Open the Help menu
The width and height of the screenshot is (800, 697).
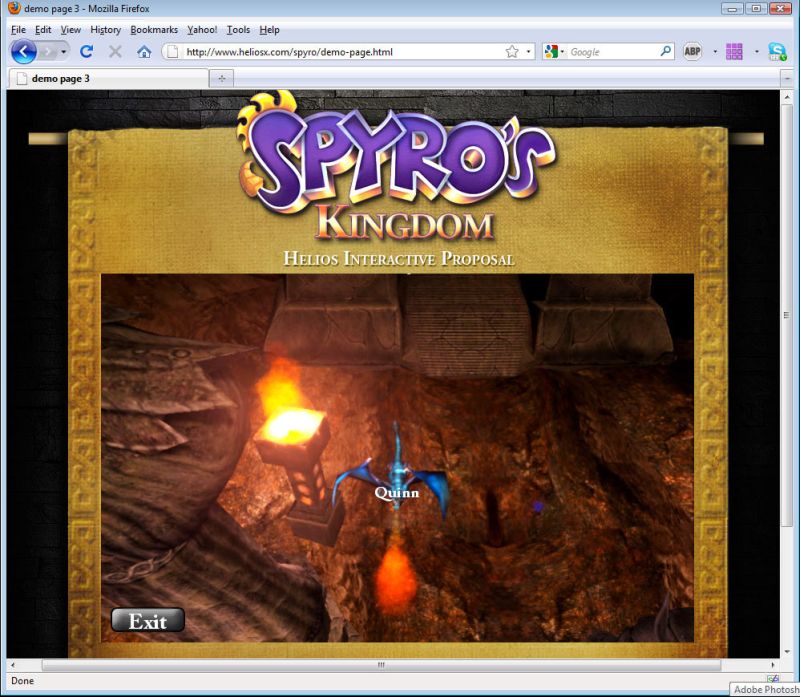coord(269,30)
